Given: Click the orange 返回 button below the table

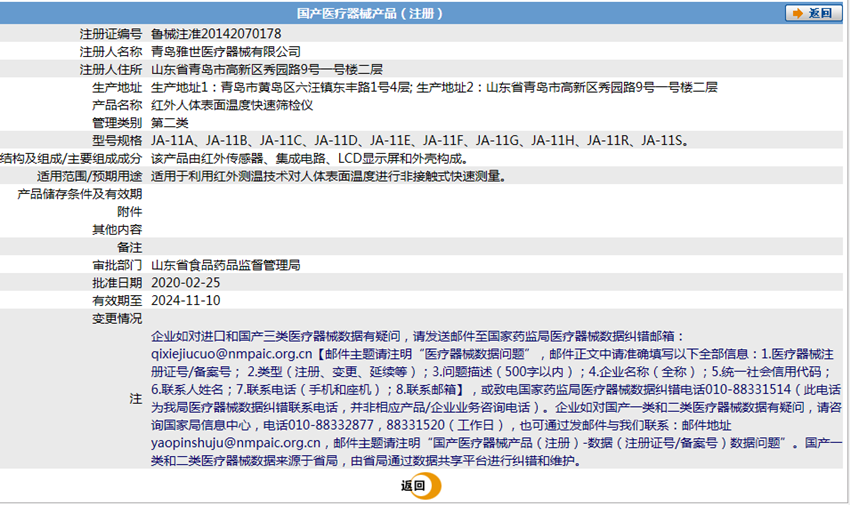Looking at the screenshot, I should [421, 485].
